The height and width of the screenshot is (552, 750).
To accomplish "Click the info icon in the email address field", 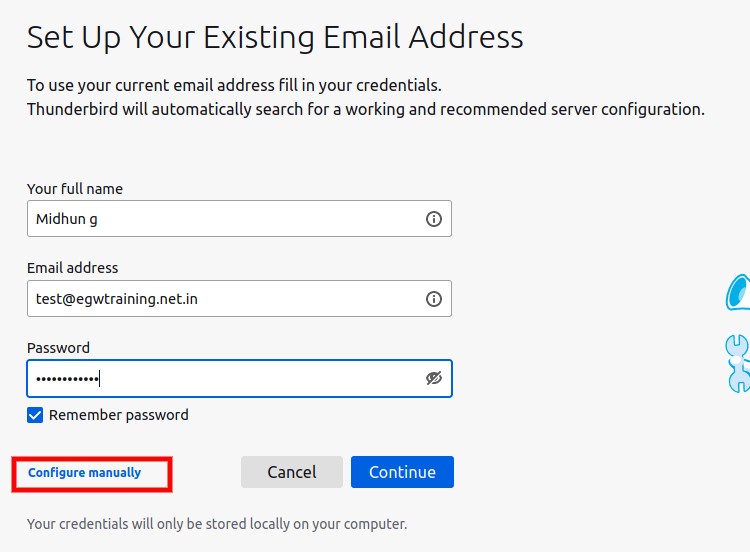I will pos(434,299).
